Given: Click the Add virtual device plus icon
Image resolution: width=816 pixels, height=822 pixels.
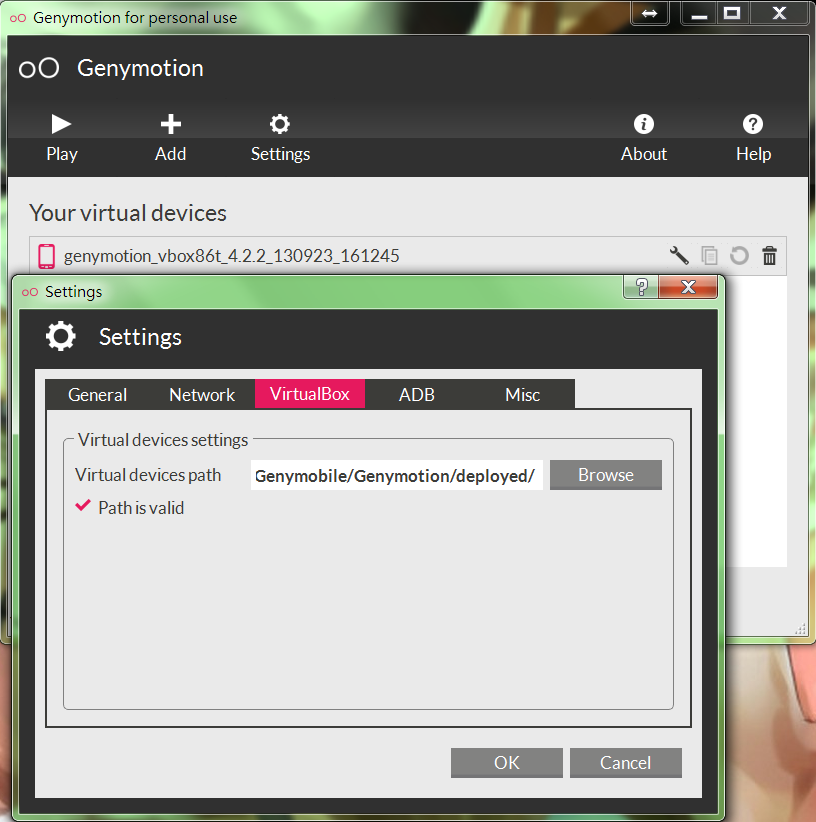Looking at the screenshot, I should (x=171, y=137).
